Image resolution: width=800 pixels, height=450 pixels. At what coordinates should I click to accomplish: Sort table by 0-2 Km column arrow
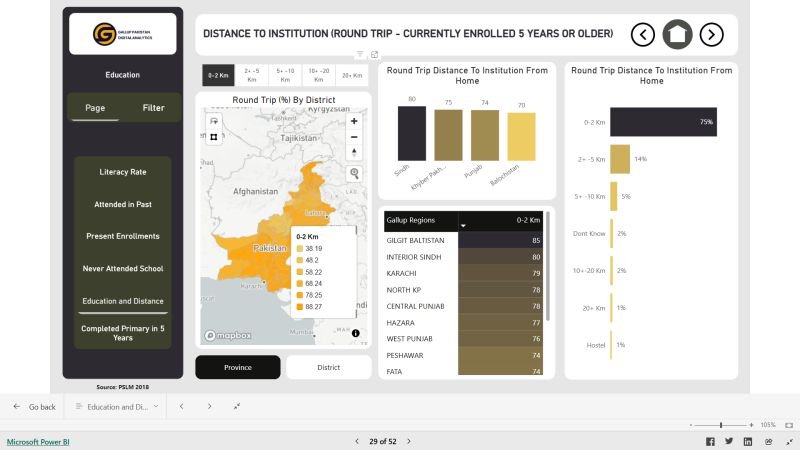click(462, 226)
